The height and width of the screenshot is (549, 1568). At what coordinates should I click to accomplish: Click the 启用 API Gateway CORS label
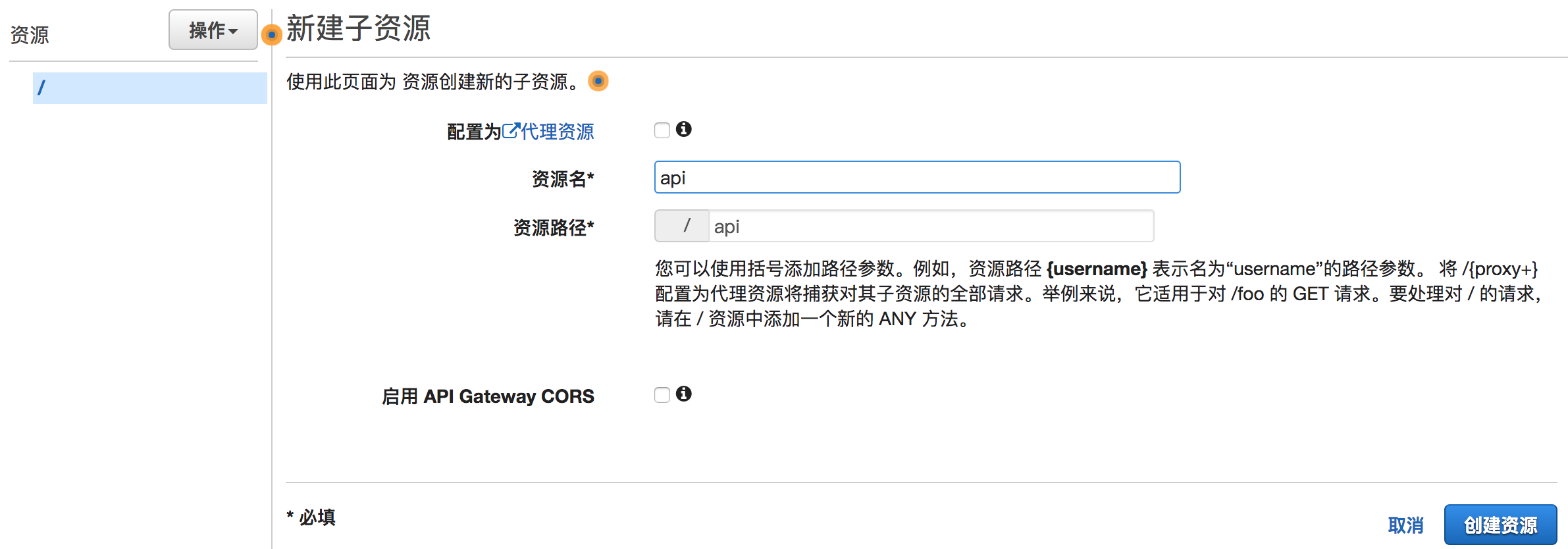click(x=488, y=396)
